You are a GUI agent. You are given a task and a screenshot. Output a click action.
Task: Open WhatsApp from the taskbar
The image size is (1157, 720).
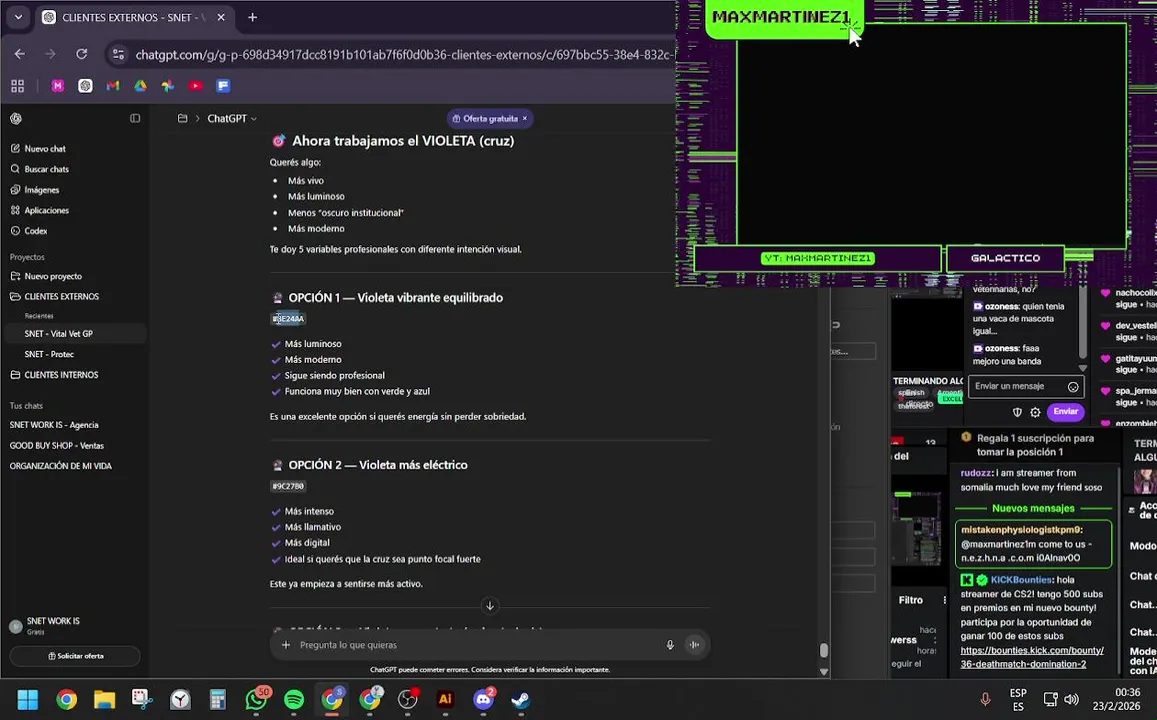(x=256, y=699)
